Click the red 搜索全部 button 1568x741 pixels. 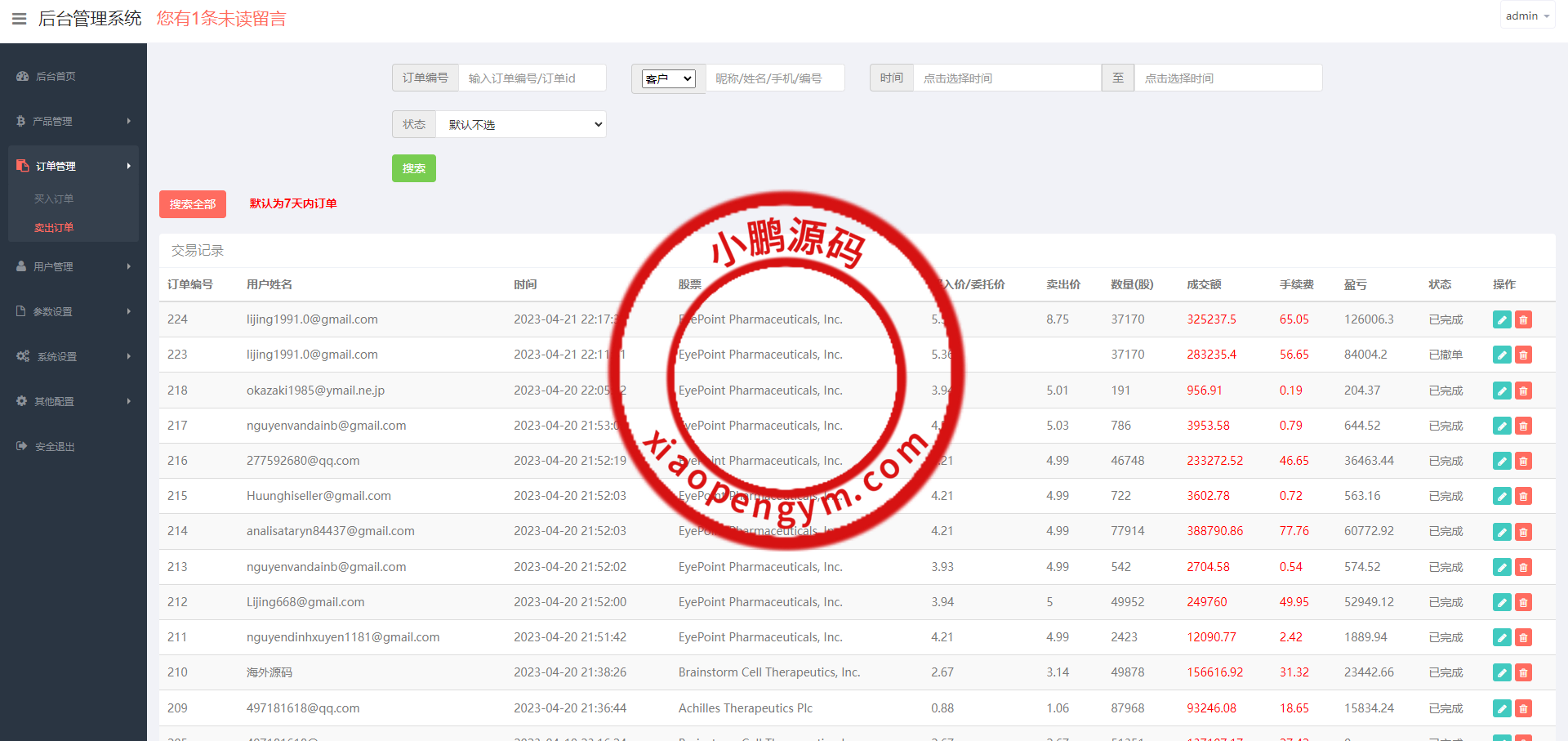coord(193,204)
